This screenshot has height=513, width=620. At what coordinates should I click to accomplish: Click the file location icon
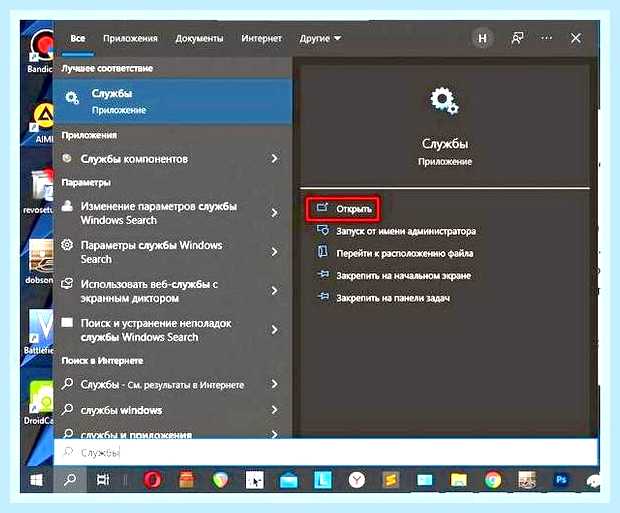tap(323, 252)
